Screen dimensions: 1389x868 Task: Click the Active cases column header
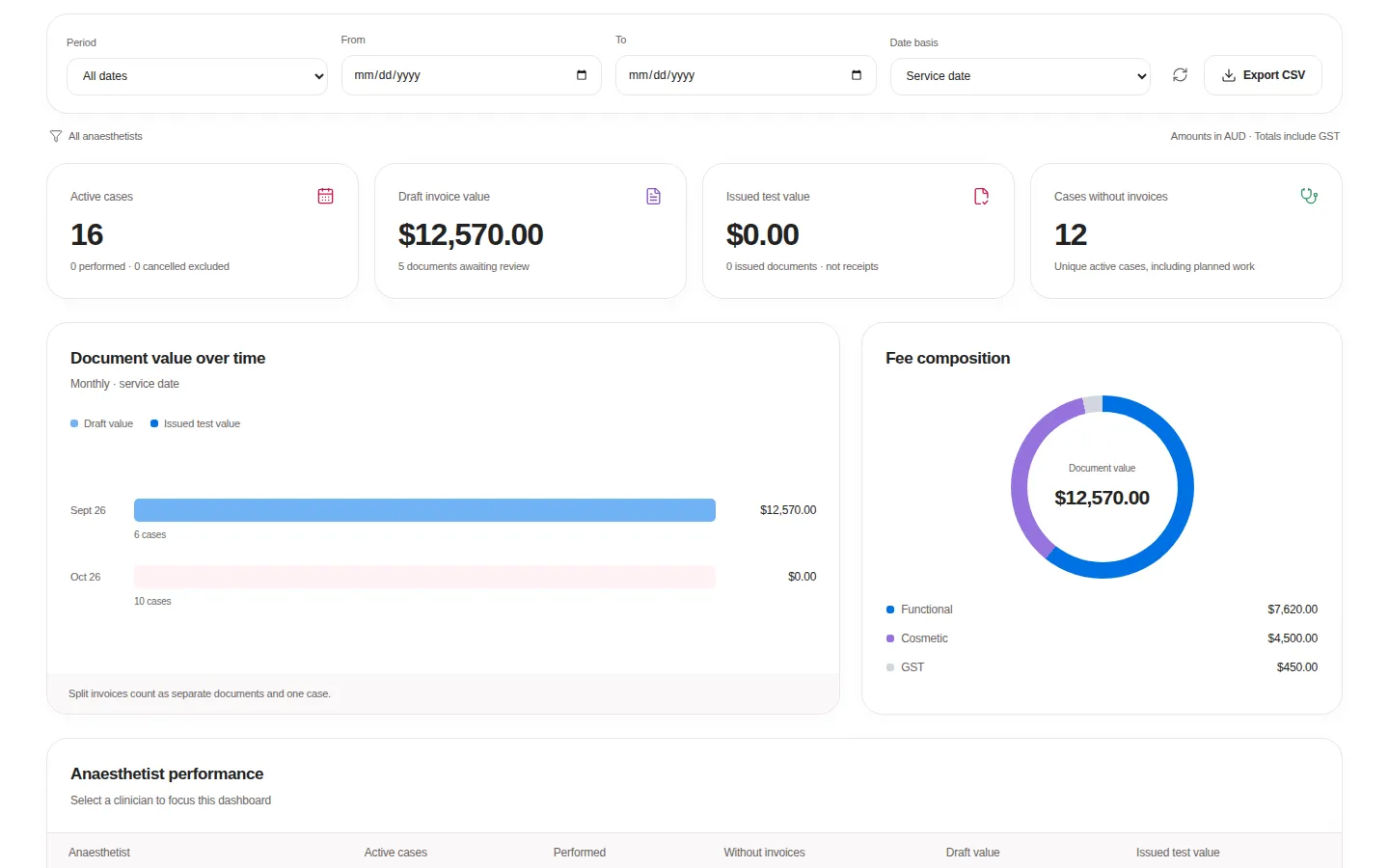[x=395, y=853]
